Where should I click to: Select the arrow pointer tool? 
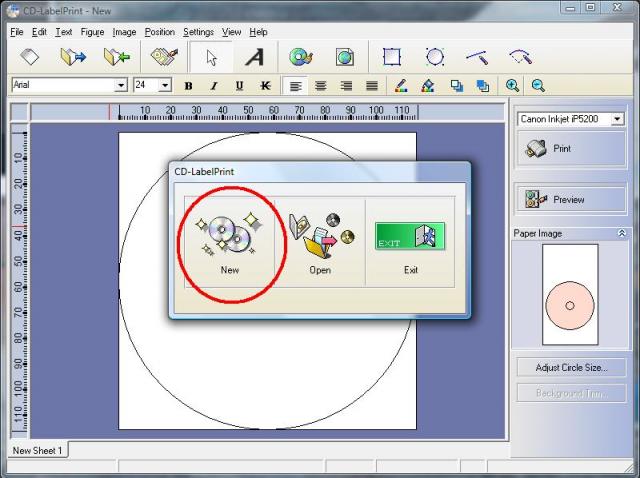[212, 57]
